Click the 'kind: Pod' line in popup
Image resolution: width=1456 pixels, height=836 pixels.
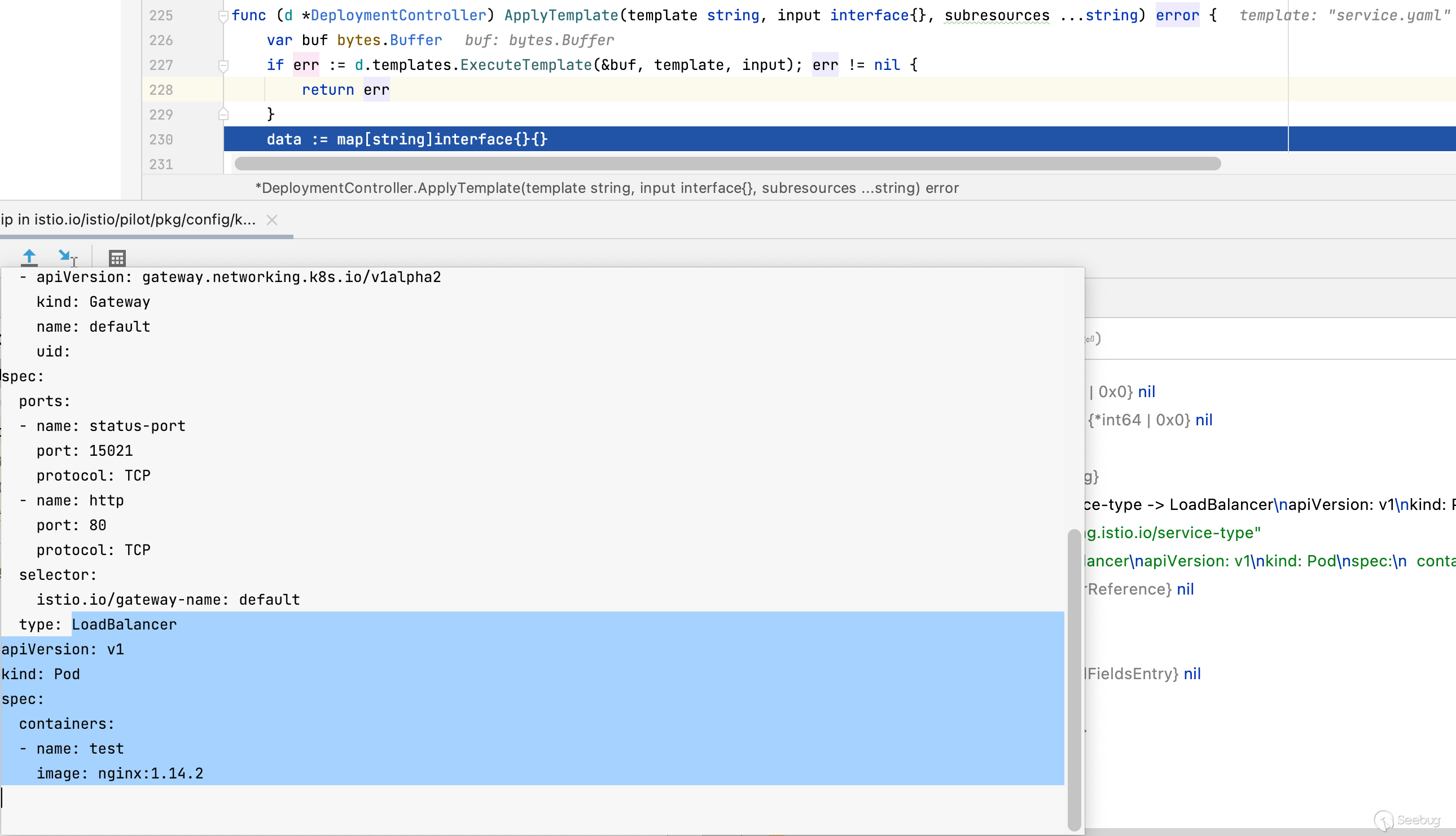click(x=40, y=674)
